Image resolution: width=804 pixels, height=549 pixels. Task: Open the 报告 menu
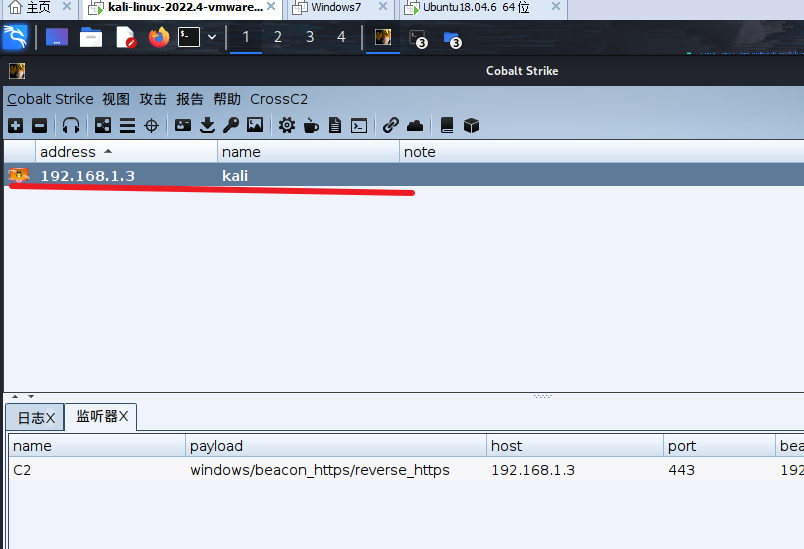[x=190, y=99]
